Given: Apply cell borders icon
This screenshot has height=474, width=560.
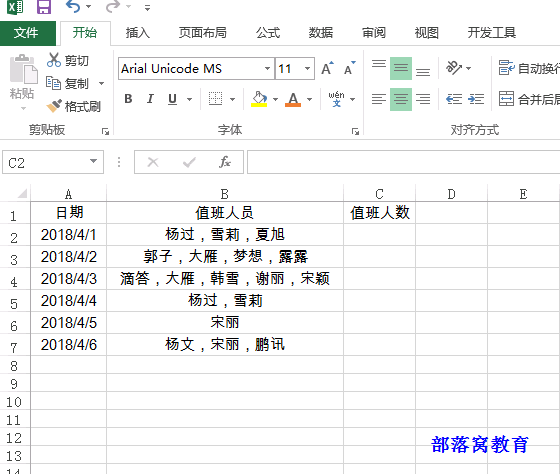Looking at the screenshot, I should point(215,99).
